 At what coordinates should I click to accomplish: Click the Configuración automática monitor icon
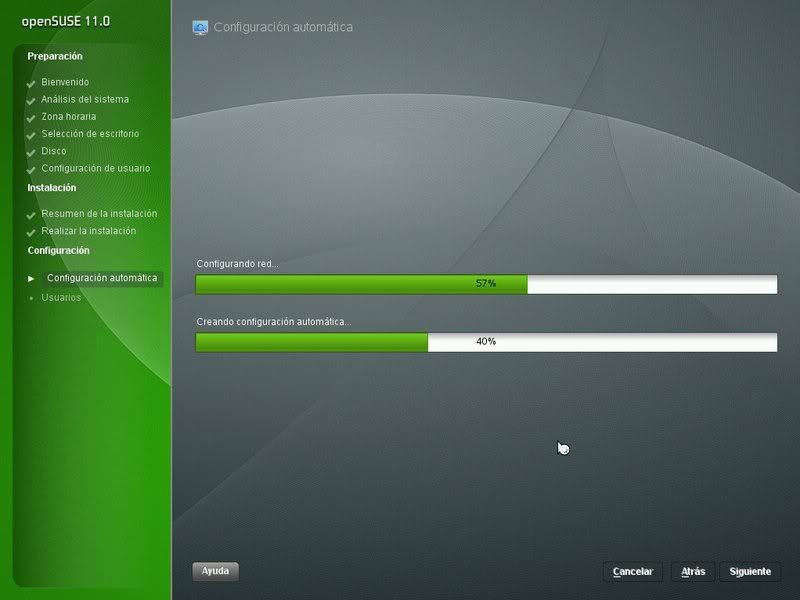pos(200,28)
